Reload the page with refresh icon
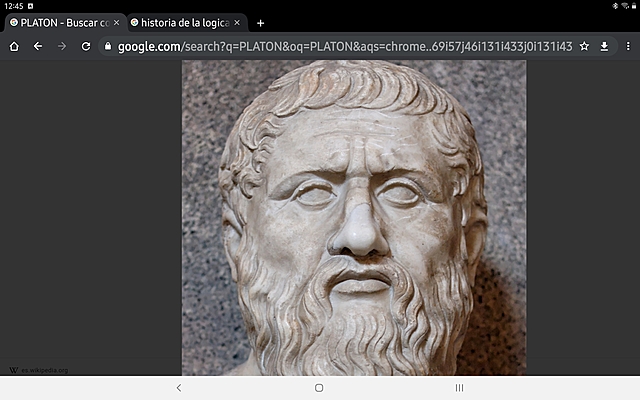The height and width of the screenshot is (400, 640). coord(86,47)
